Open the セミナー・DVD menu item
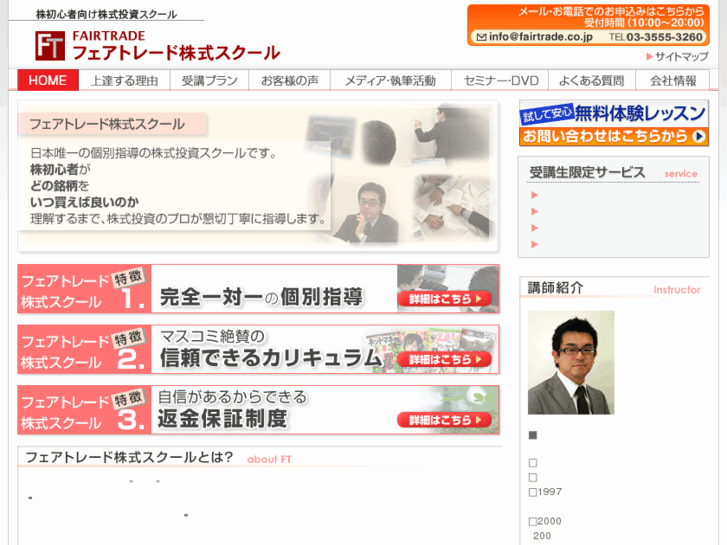Image resolution: width=727 pixels, height=545 pixels. 501,80
